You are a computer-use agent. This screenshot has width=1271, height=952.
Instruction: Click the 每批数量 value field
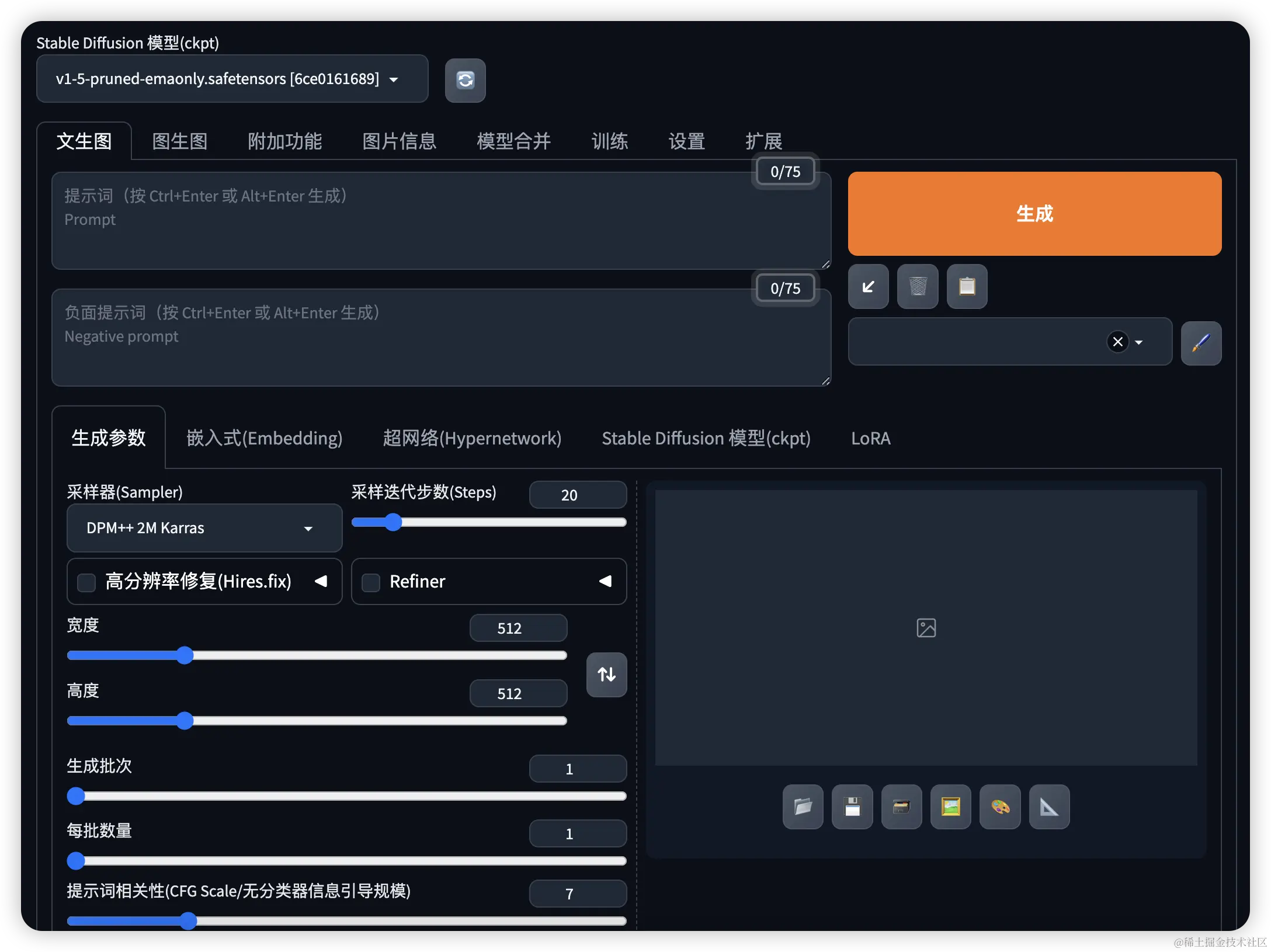click(x=578, y=833)
